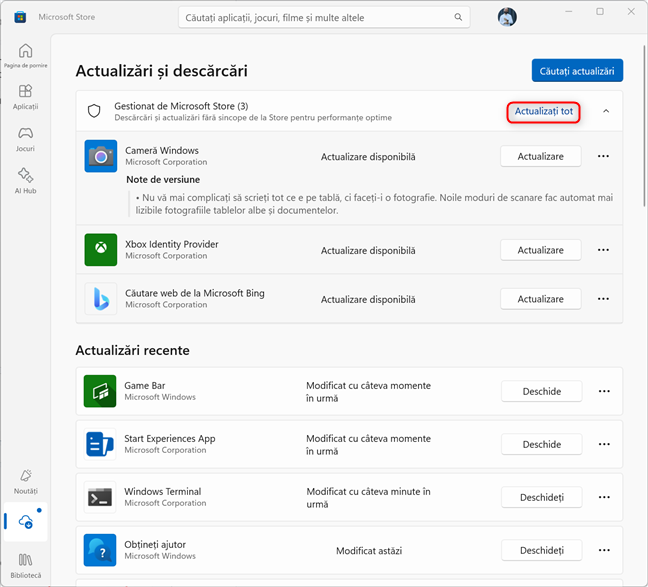Image resolution: width=648 pixels, height=587 pixels.
Task: Open more options for Cameră Windows
Action: (x=603, y=156)
